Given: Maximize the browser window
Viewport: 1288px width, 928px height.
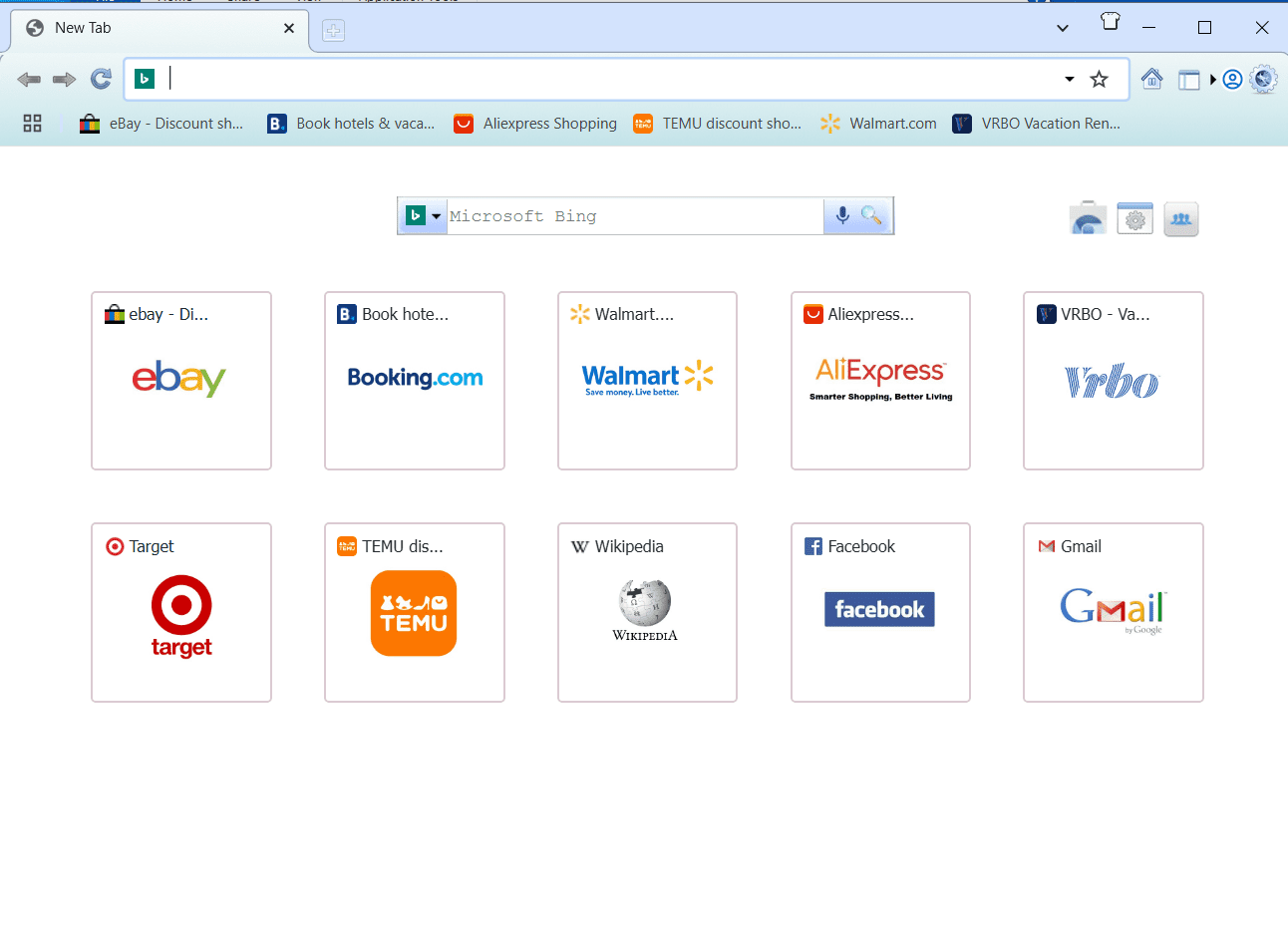Looking at the screenshot, I should (1204, 28).
